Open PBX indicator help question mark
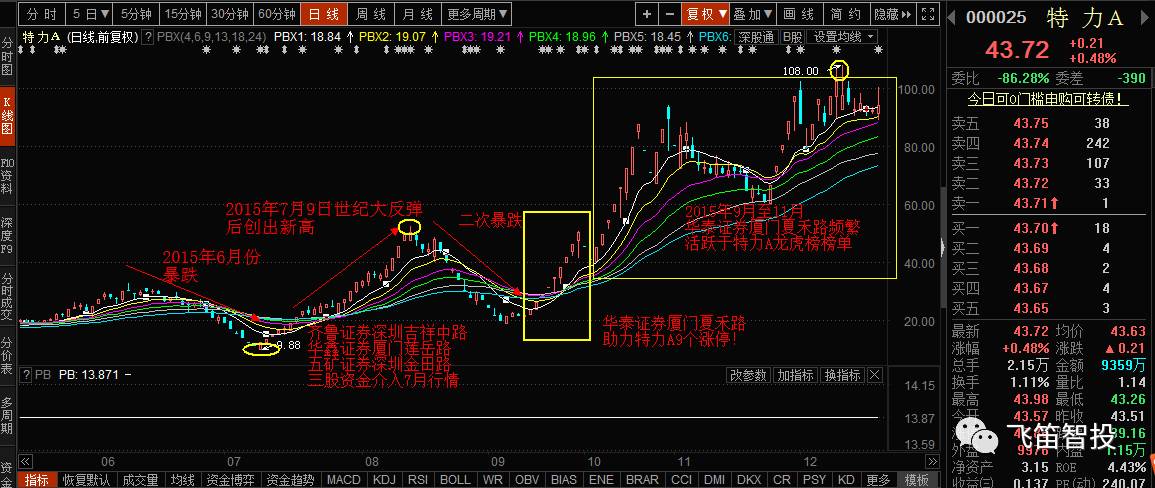 (x=148, y=36)
